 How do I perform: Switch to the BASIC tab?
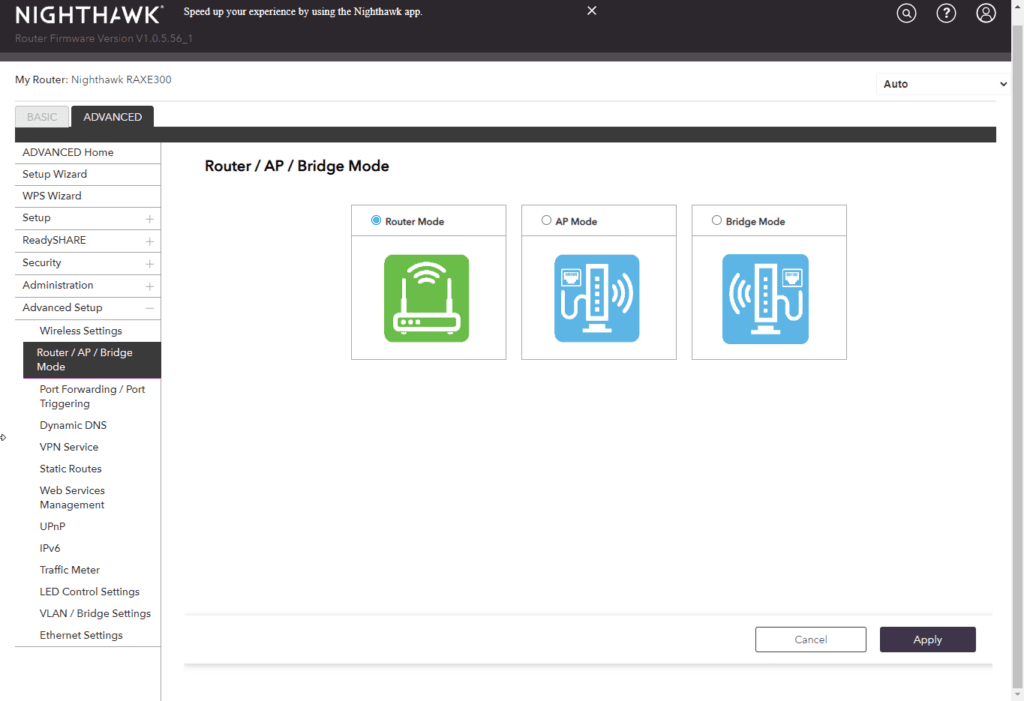coord(42,117)
